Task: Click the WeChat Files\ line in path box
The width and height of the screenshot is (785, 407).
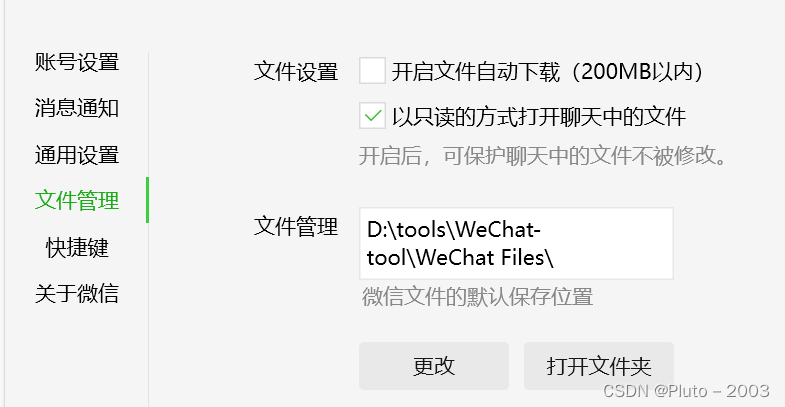Action: (x=460, y=258)
